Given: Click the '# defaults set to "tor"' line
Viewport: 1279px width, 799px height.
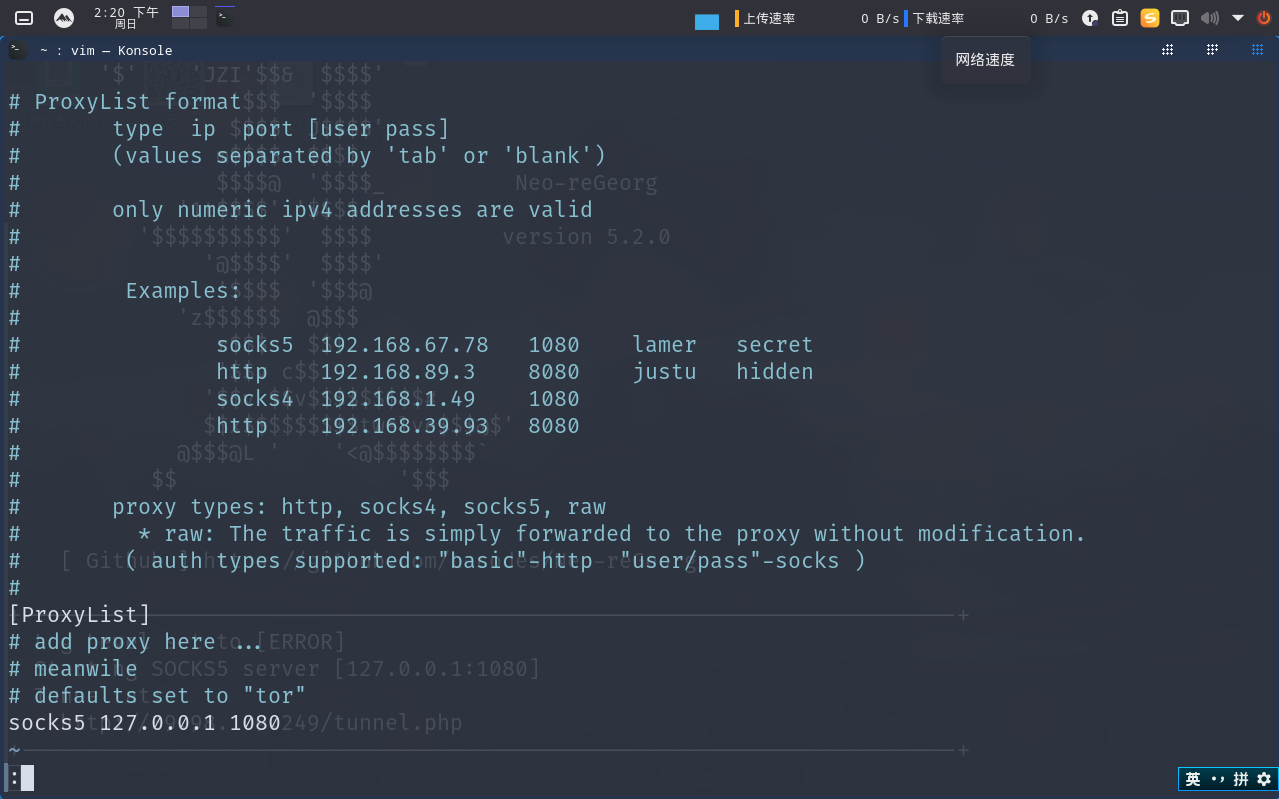Looking at the screenshot, I should pyautogui.click(x=157, y=696).
